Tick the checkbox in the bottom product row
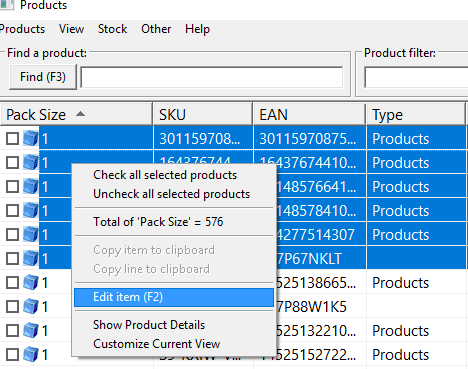This screenshot has width=468, height=369. tap(12, 354)
